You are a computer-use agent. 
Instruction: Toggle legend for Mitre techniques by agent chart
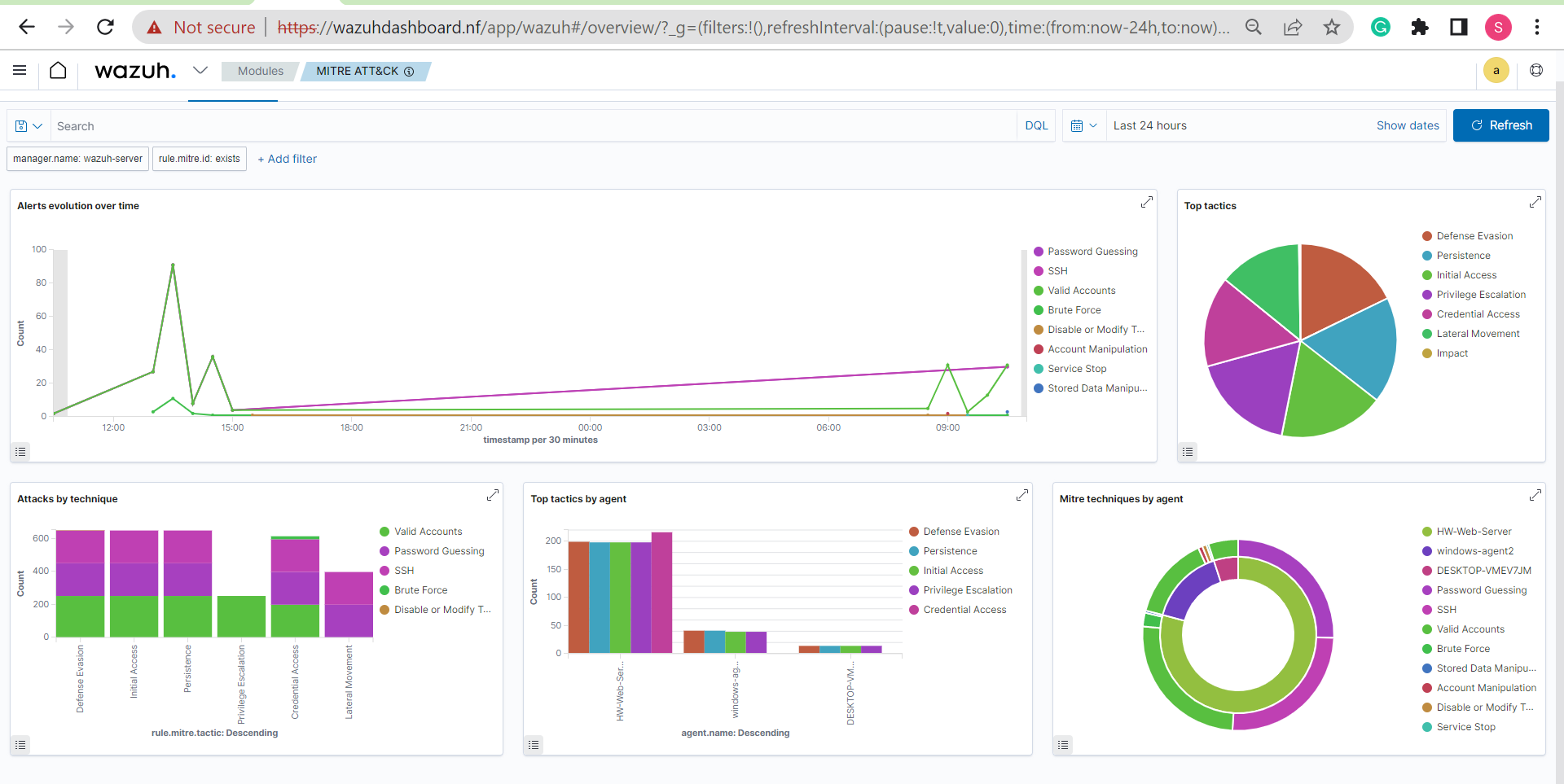pos(1063,745)
